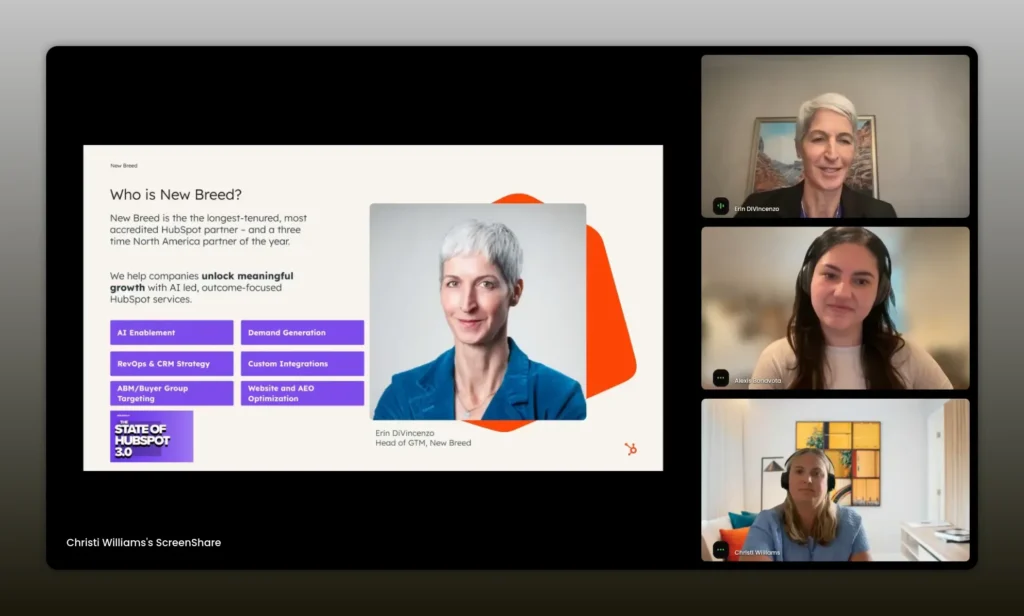The image size is (1024, 616).
Task: Click the three-dots icon on the middle video tile
Action: tap(720, 378)
